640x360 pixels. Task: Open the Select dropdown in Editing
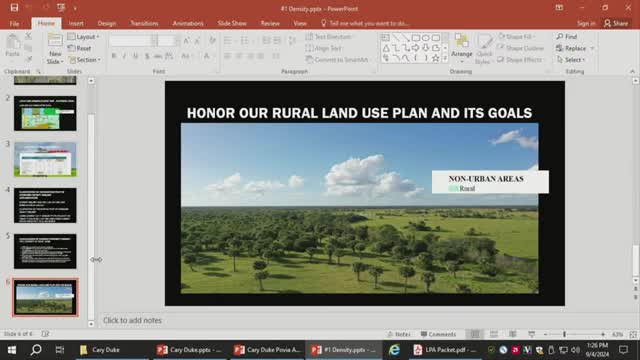pos(571,60)
